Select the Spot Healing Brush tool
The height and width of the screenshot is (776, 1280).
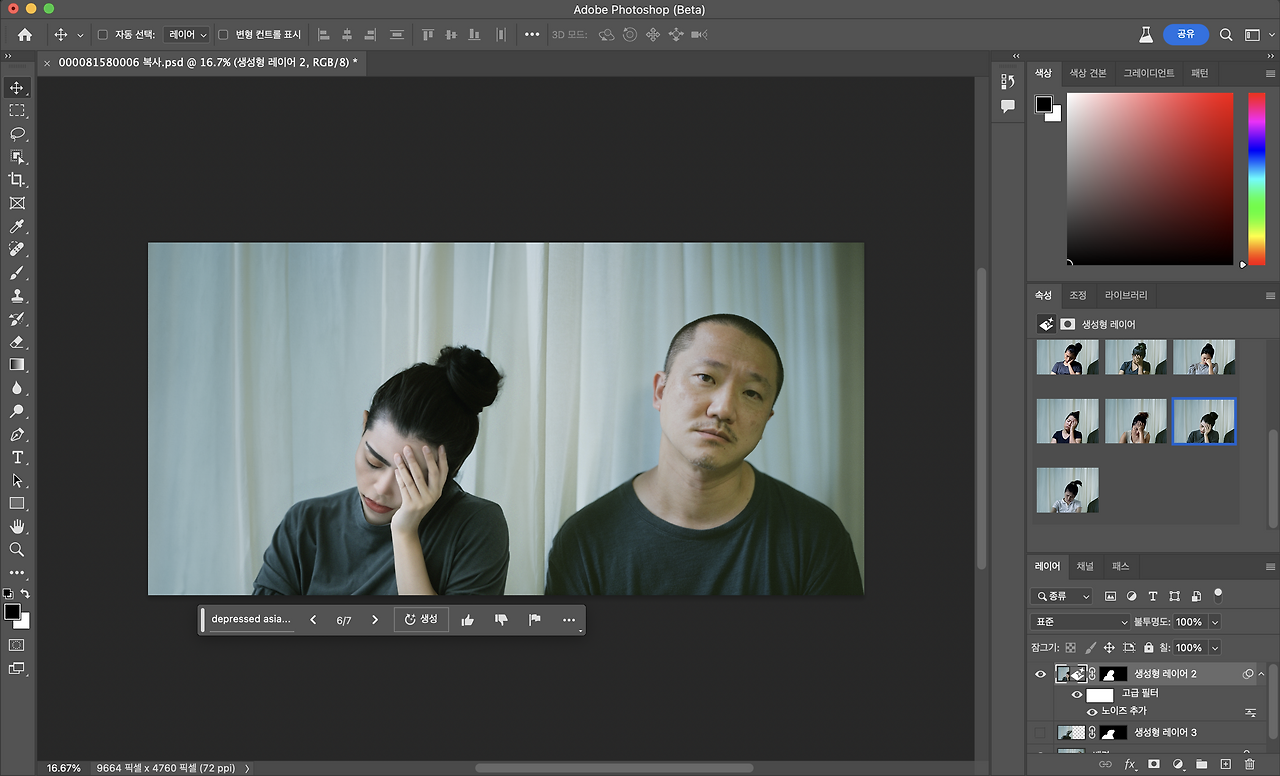[x=17, y=249]
